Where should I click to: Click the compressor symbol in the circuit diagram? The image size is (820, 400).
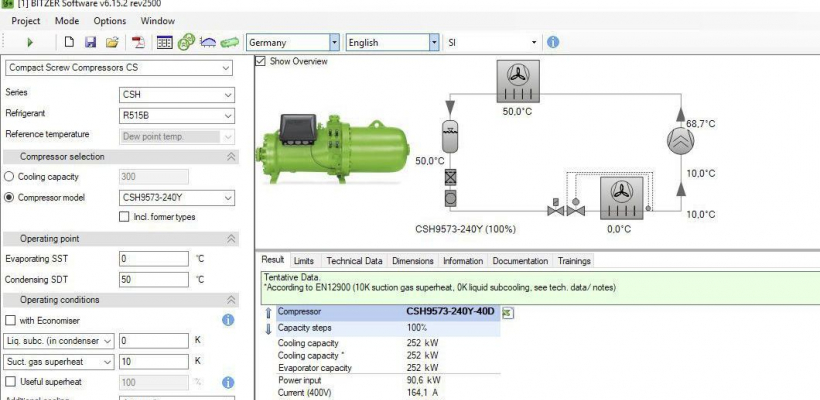[680, 140]
